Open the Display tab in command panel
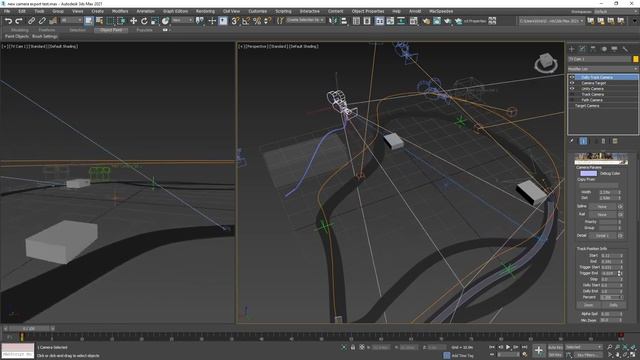Viewport: 640px width, 360px height. coord(614,49)
